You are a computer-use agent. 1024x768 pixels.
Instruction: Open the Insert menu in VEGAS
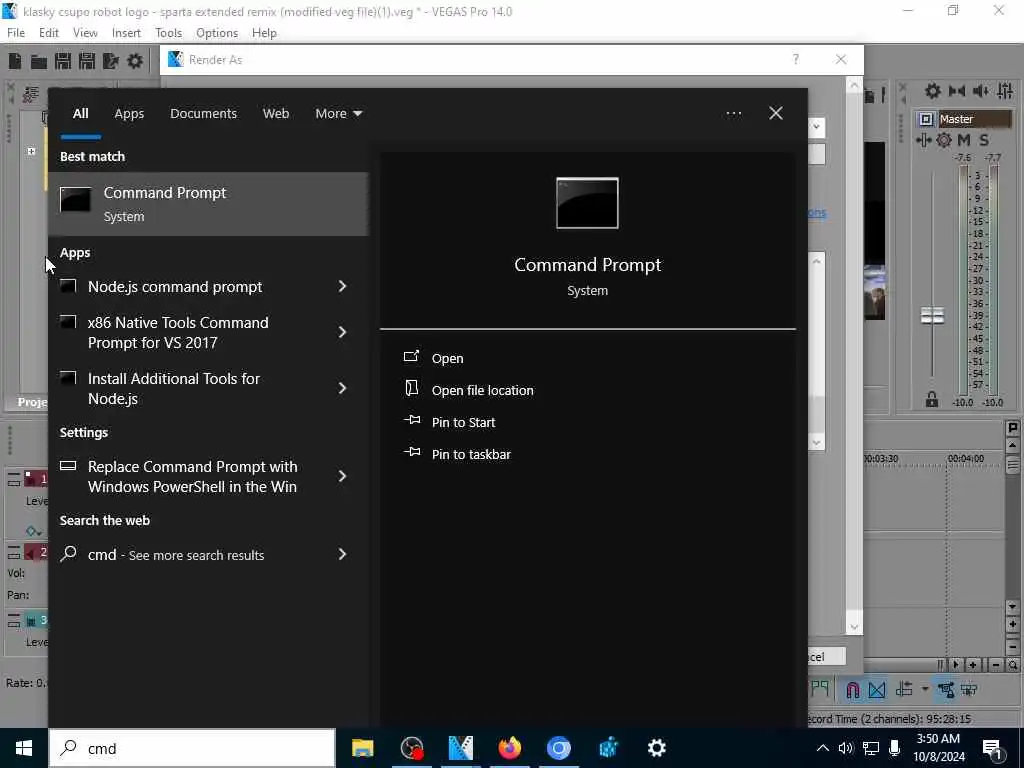[x=126, y=33]
